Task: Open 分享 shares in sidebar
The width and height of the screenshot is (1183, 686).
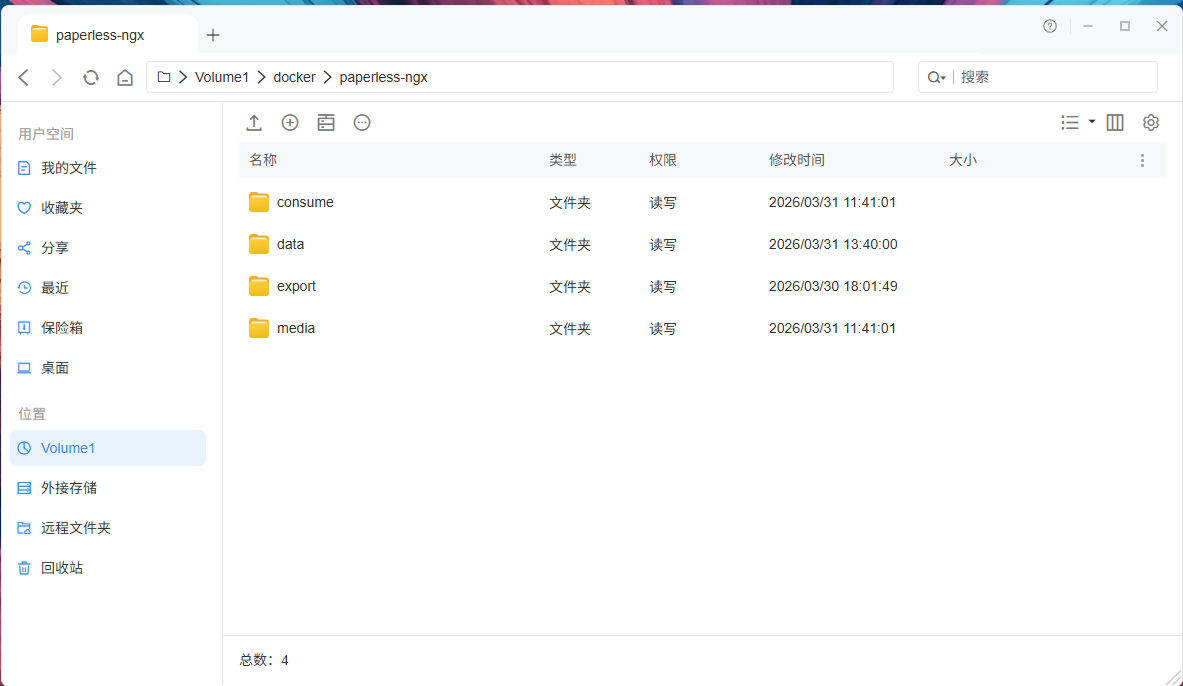Action: point(108,248)
